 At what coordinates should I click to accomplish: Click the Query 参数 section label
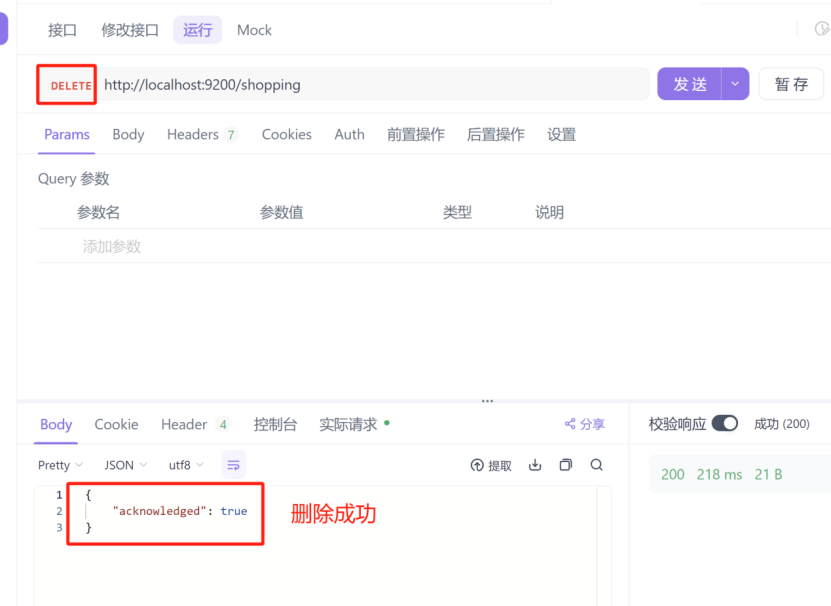tap(74, 179)
